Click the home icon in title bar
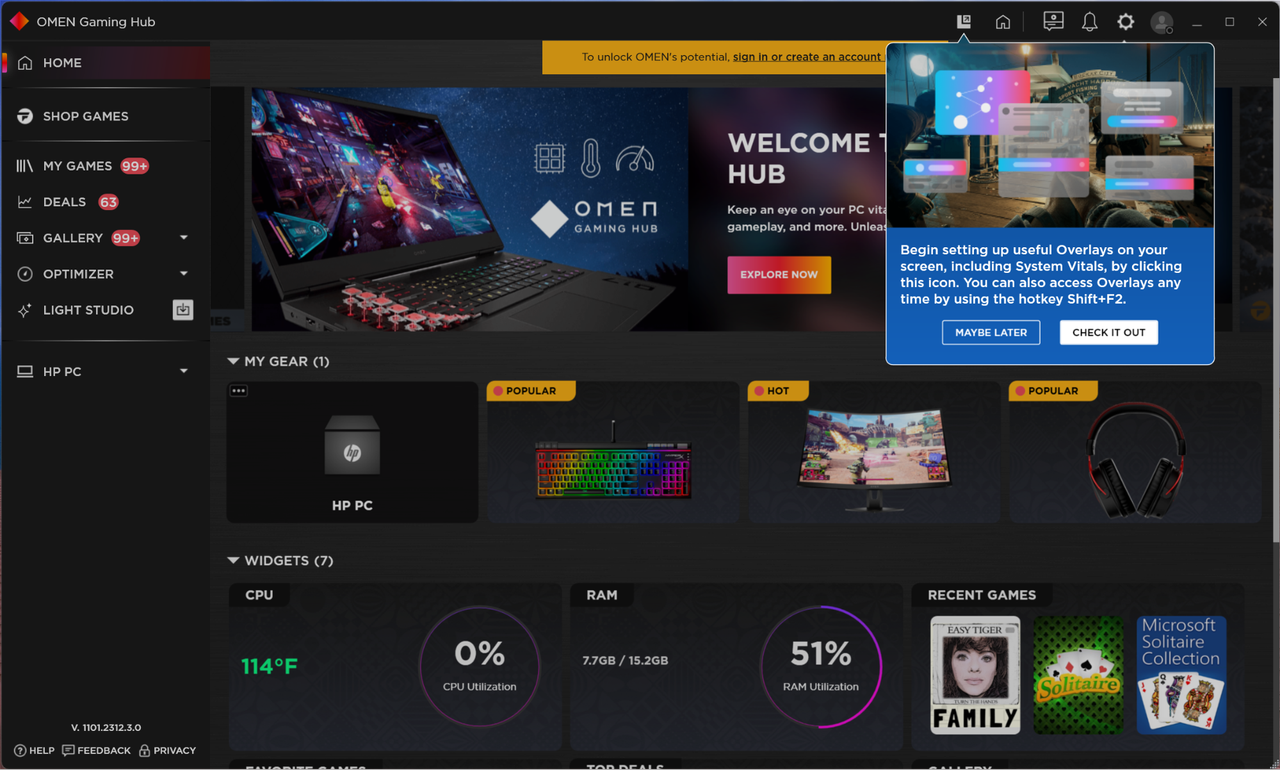The height and width of the screenshot is (770, 1280). 1002,22
